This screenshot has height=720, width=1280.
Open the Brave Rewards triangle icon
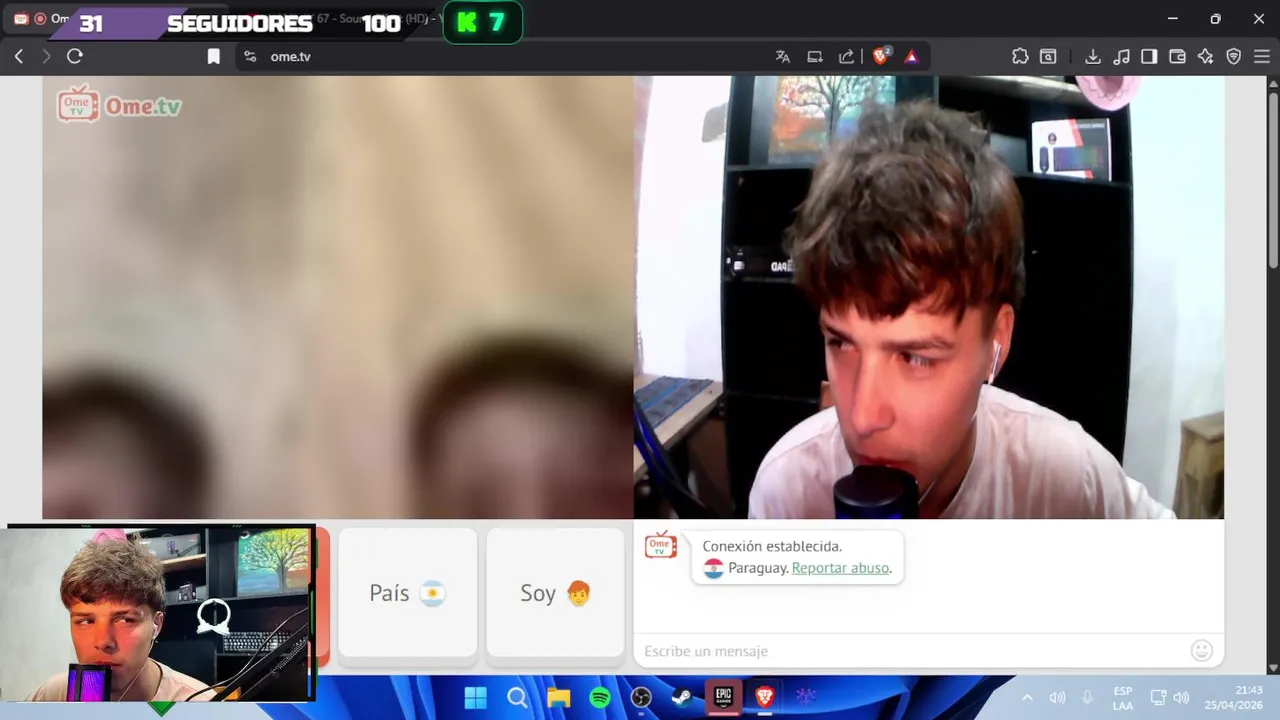click(x=911, y=57)
